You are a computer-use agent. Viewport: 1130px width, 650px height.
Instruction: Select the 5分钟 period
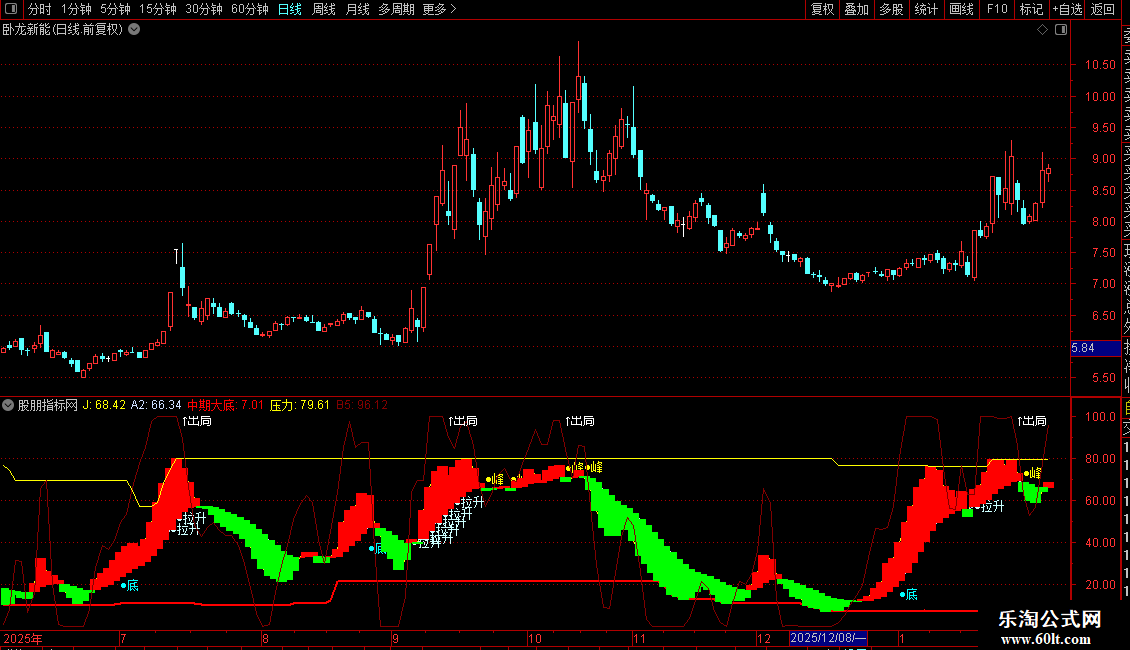[115, 9]
